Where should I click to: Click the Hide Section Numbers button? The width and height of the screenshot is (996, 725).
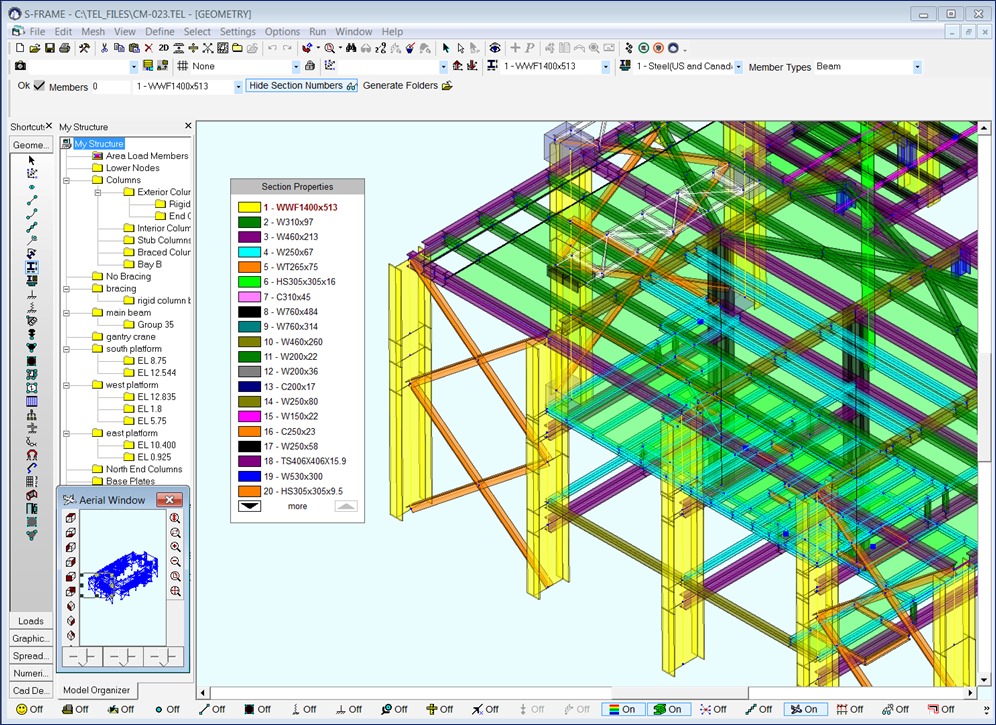point(300,86)
